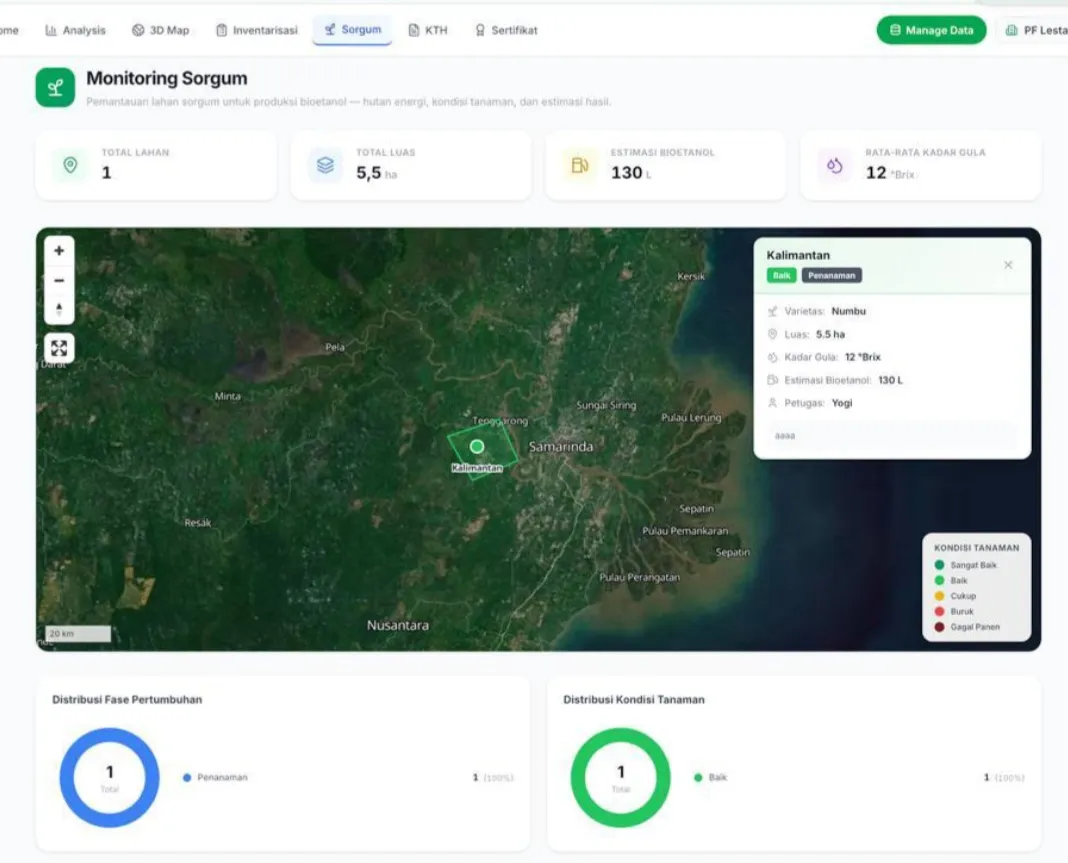Click the Sertifikat award icon
1068x863 pixels.
tap(480, 30)
